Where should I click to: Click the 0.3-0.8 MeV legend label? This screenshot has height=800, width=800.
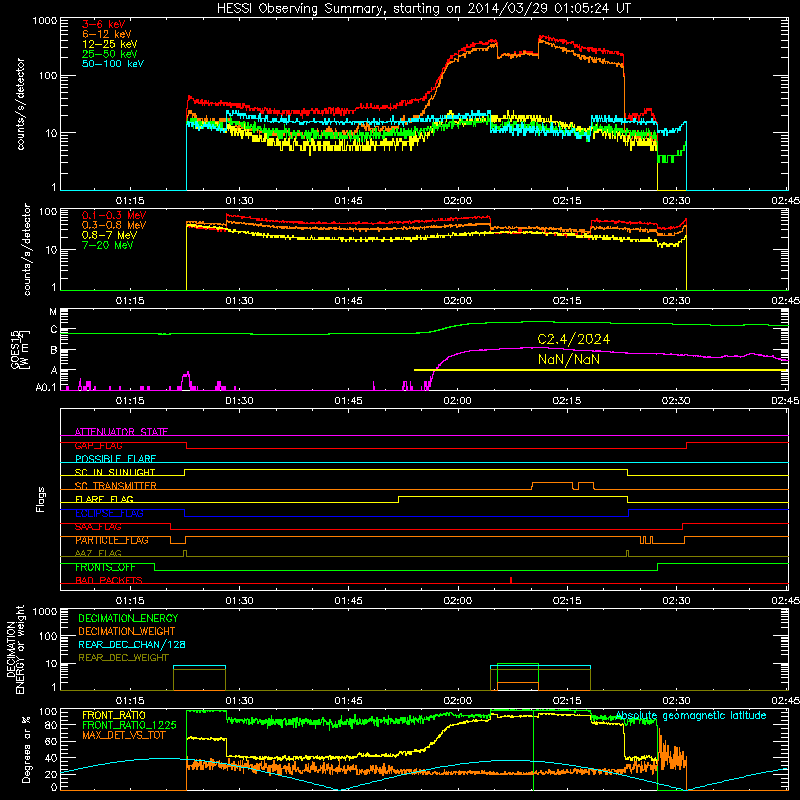pyautogui.click(x=114, y=225)
